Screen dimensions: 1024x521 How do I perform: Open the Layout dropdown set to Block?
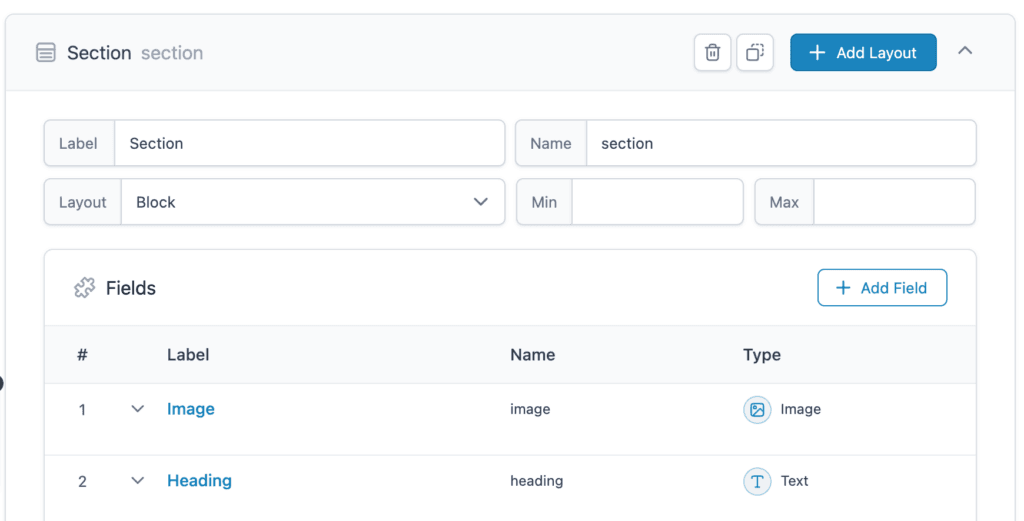tap(313, 202)
